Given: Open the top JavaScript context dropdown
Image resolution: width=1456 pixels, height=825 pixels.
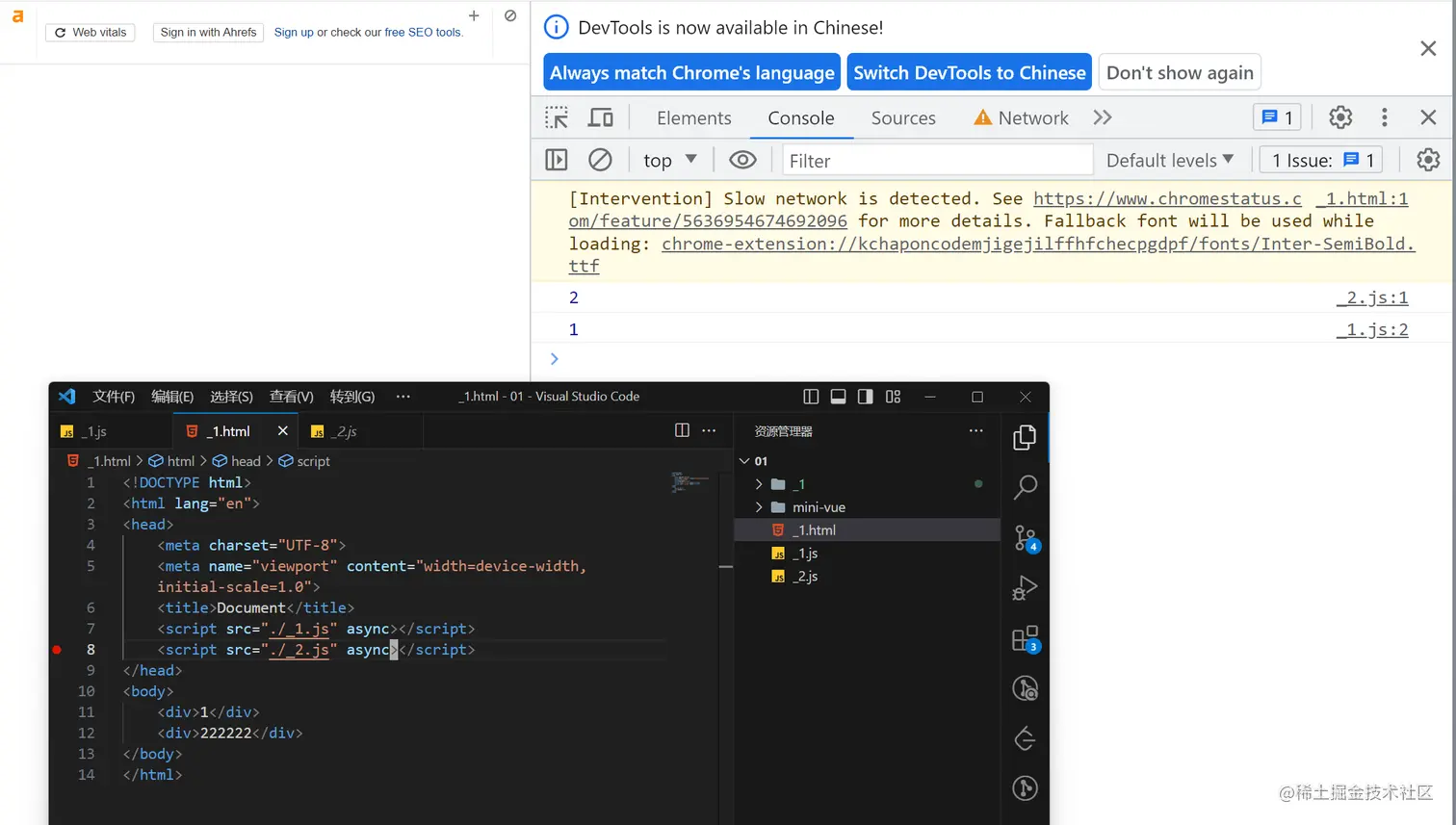Looking at the screenshot, I should coord(669,160).
